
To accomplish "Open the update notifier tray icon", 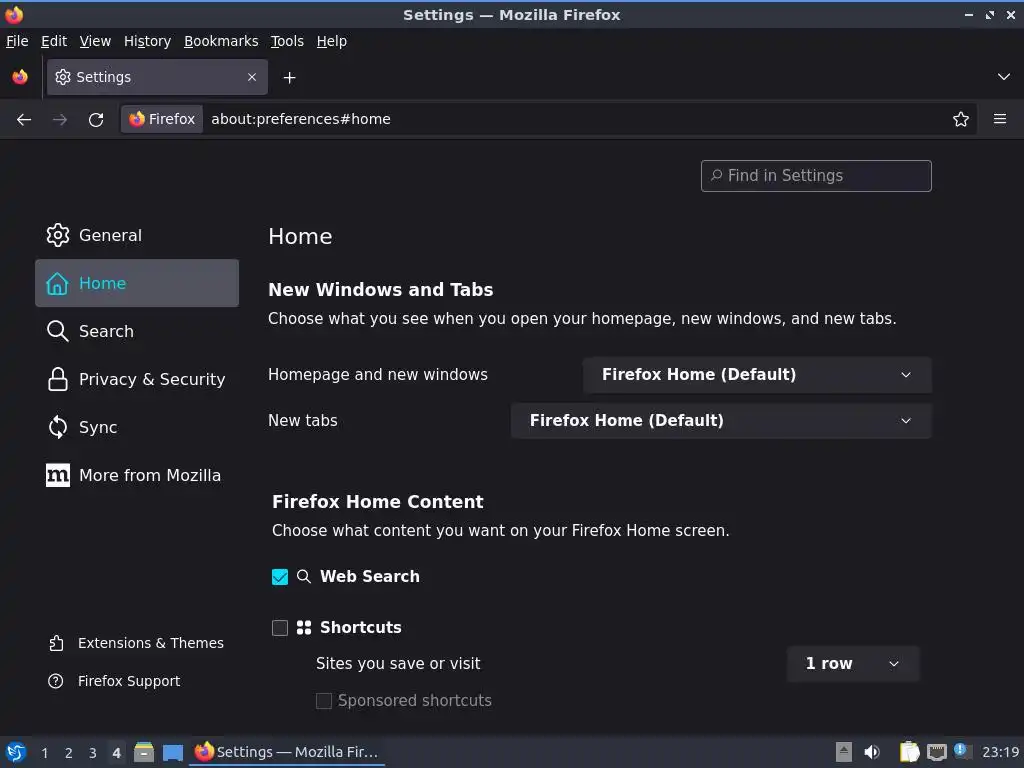I will click(x=961, y=751).
